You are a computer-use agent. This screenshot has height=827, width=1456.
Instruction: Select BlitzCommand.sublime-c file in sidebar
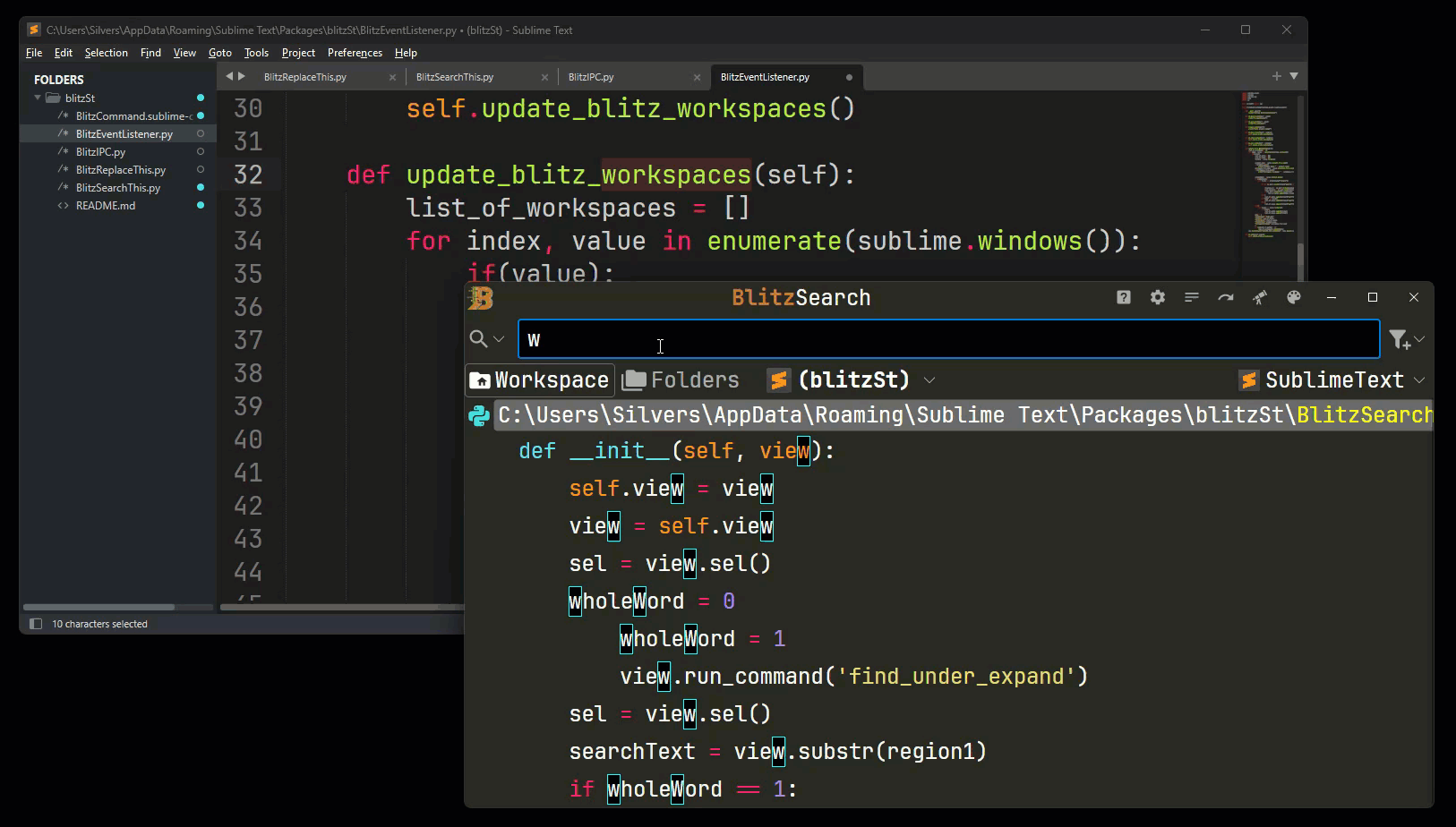133,115
